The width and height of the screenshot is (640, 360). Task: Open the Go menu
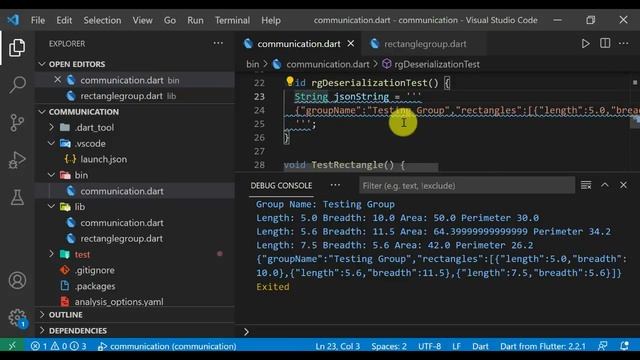coord(170,20)
